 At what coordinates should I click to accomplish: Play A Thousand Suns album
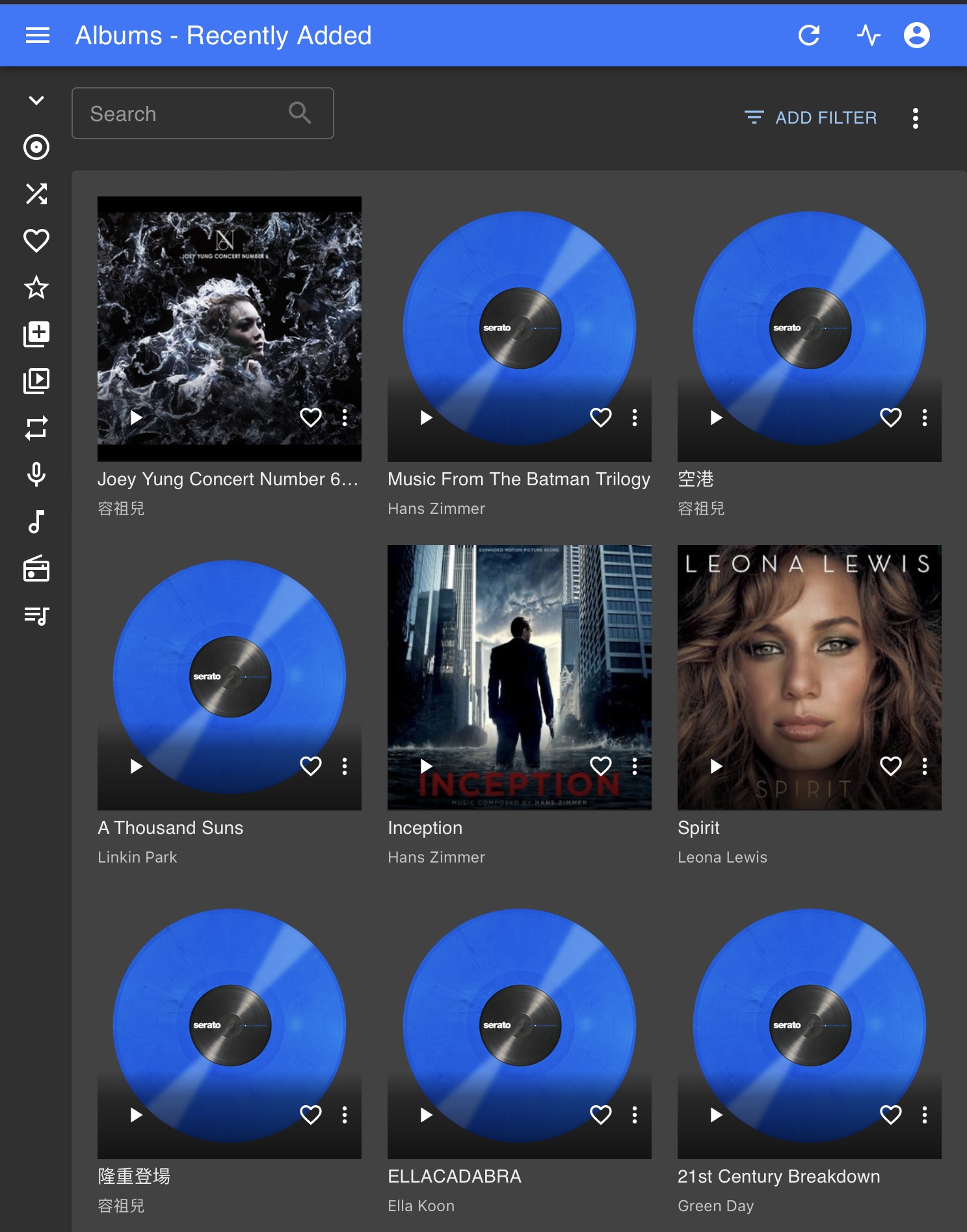[137, 766]
